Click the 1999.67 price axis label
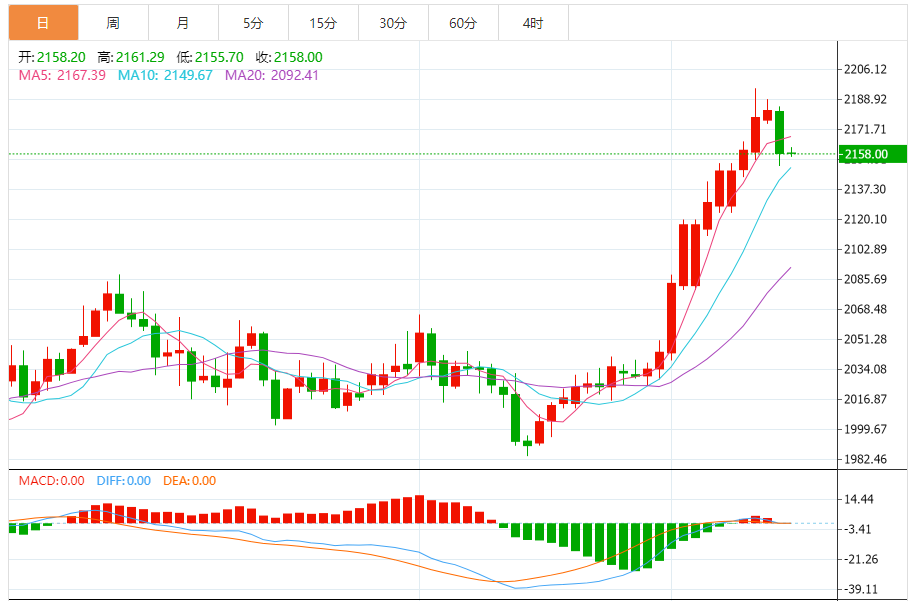Screen dimensions: 915x601 pyautogui.click(x=865, y=429)
